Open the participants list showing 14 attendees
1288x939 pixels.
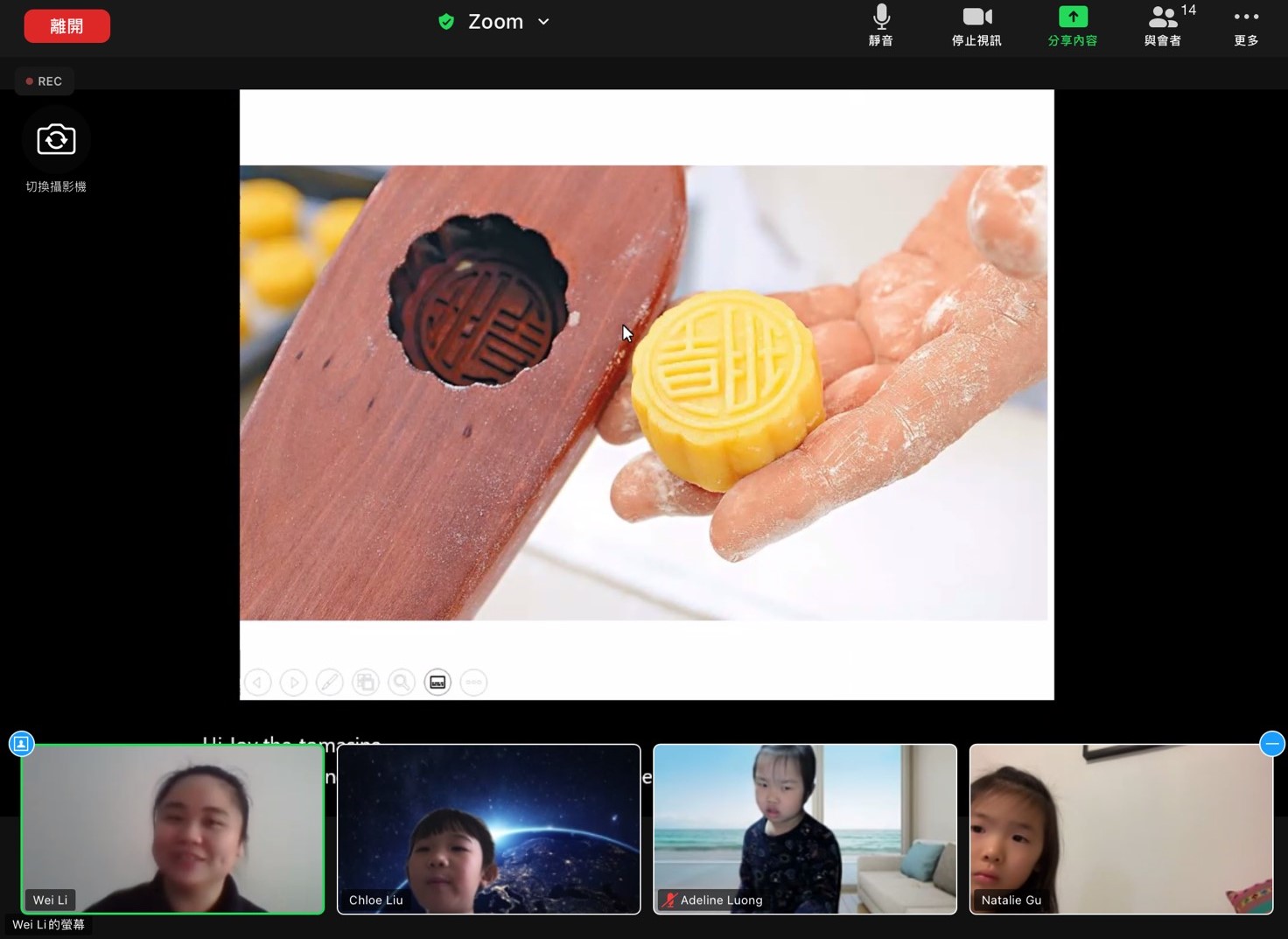[1162, 25]
